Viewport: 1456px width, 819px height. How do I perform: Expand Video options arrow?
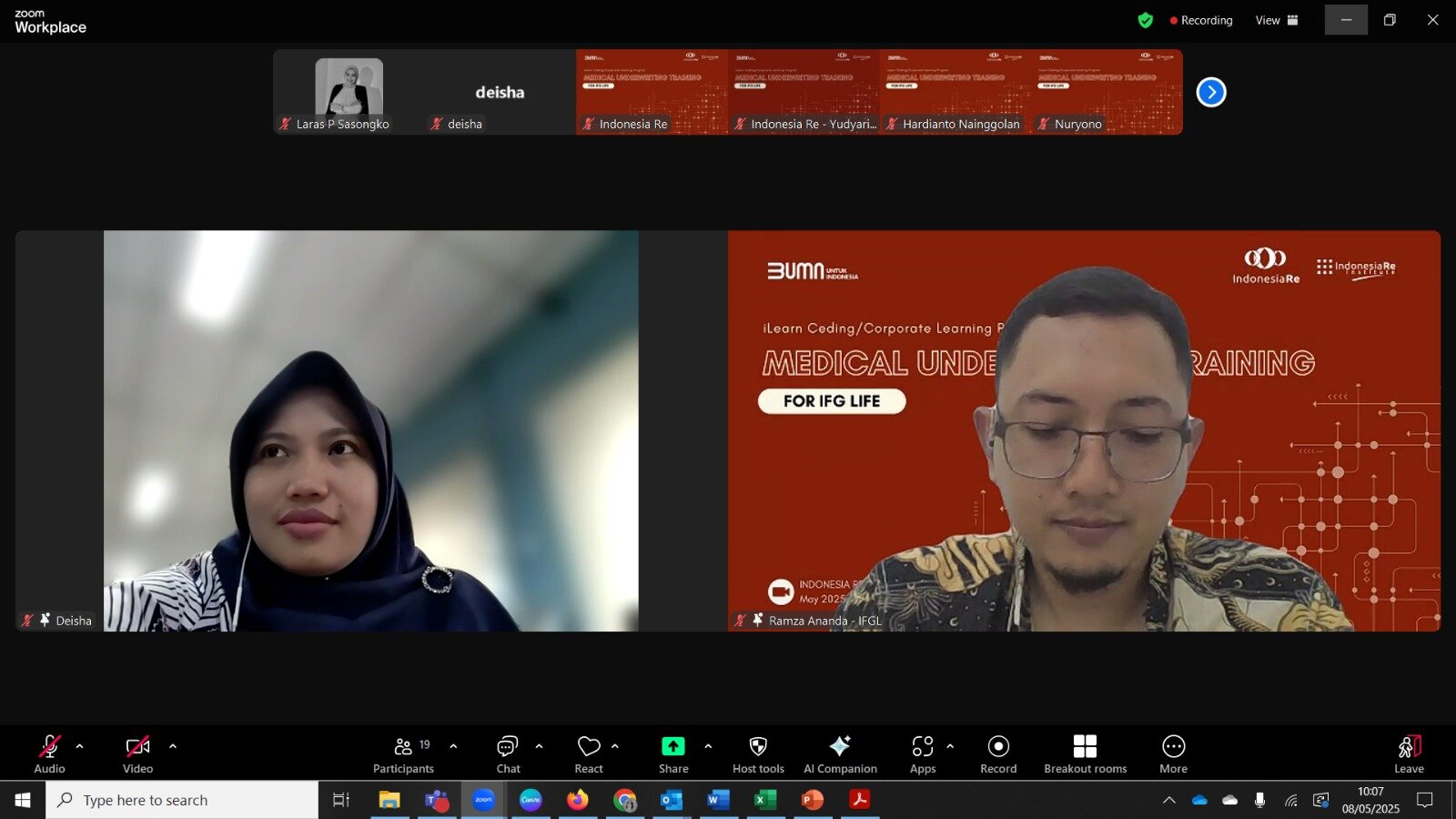coord(173,746)
